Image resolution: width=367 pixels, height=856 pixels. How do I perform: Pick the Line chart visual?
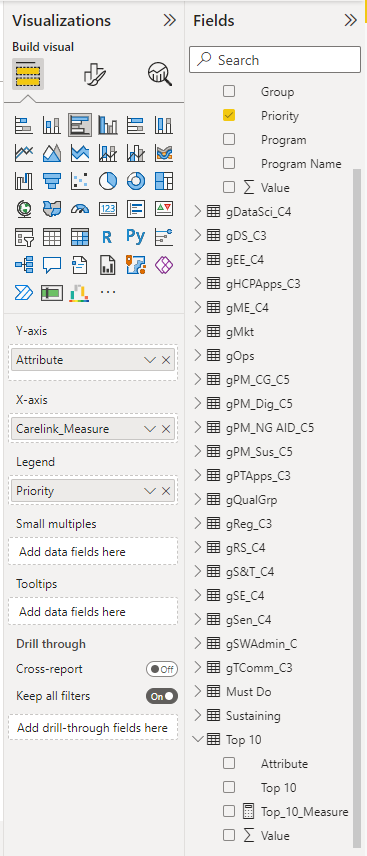click(x=23, y=153)
